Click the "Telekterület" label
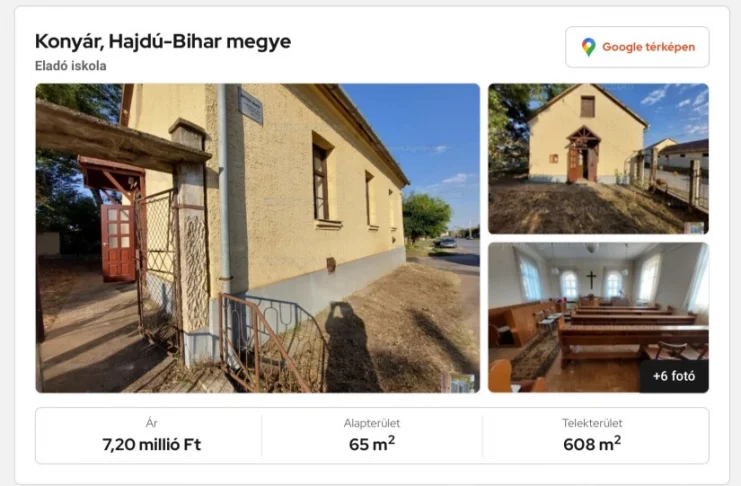741x486 pixels. point(592,423)
